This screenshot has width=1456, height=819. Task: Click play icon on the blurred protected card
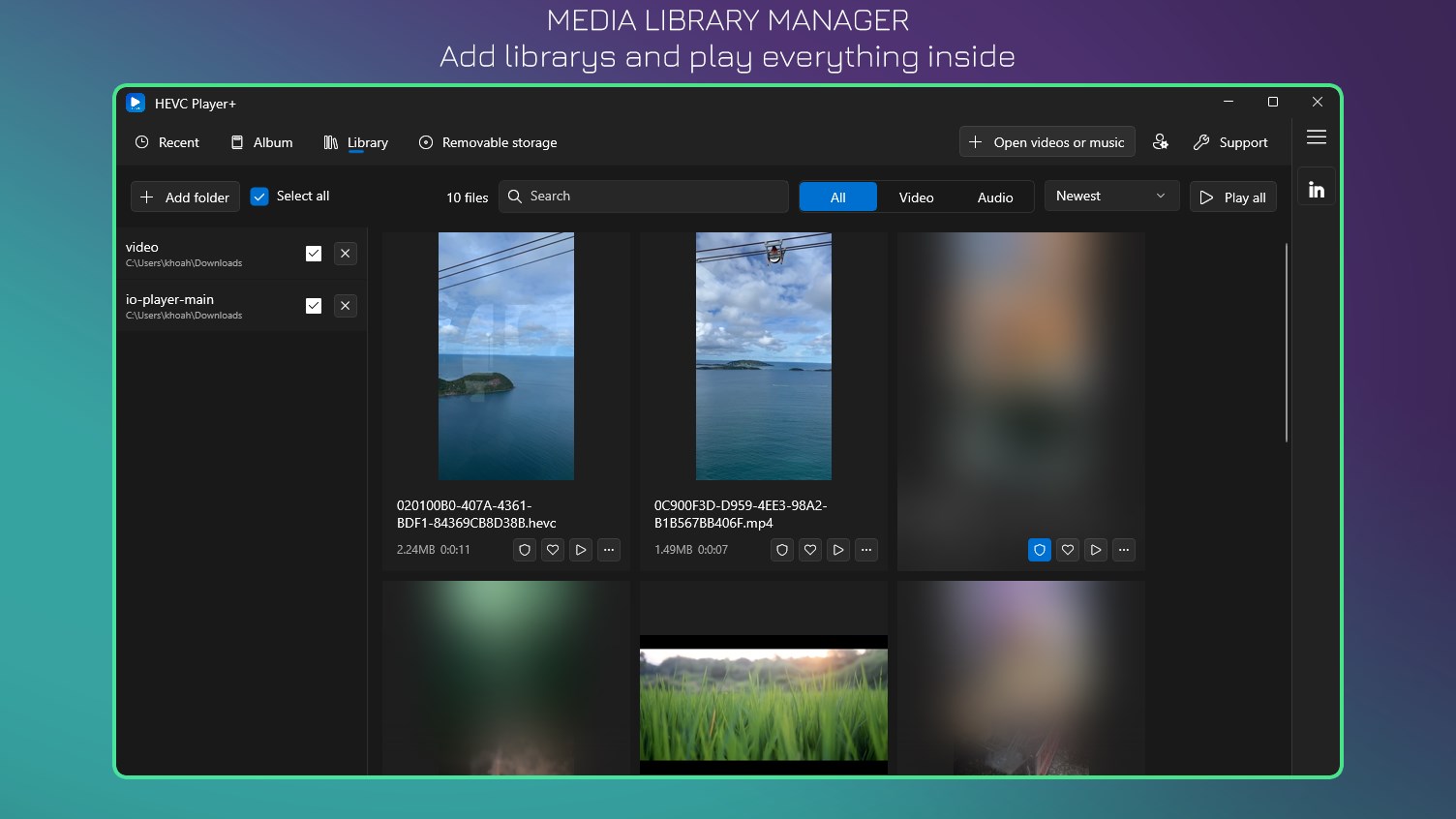pyautogui.click(x=1096, y=550)
